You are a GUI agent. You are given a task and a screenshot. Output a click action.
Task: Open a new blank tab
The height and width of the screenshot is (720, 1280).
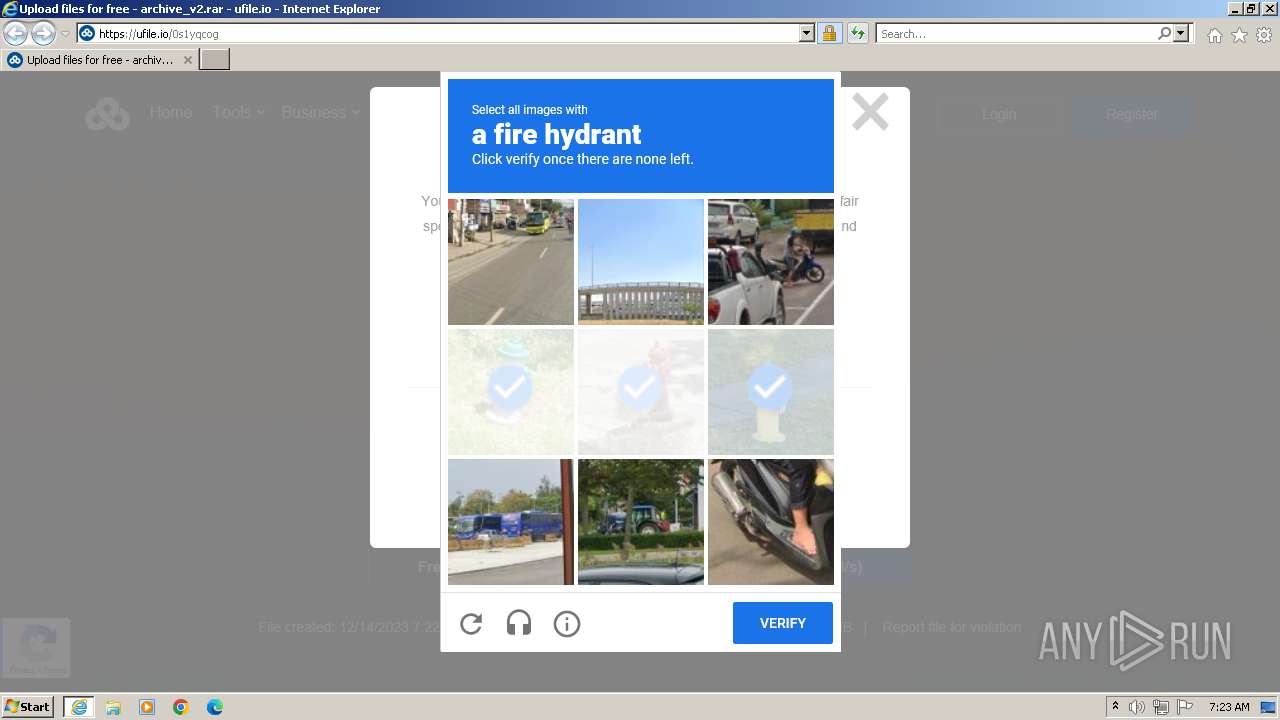(215, 60)
